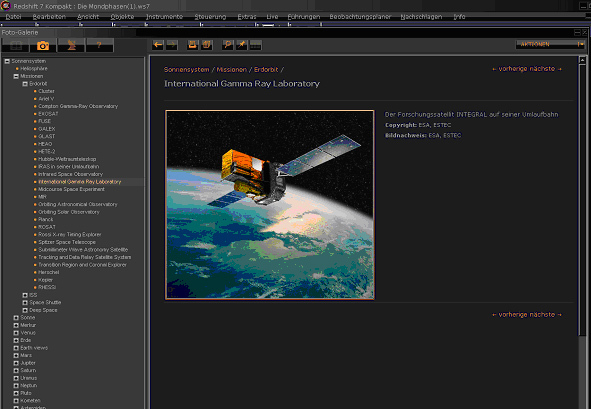
Task: Expand the ISS tree node
Action: click(25, 295)
